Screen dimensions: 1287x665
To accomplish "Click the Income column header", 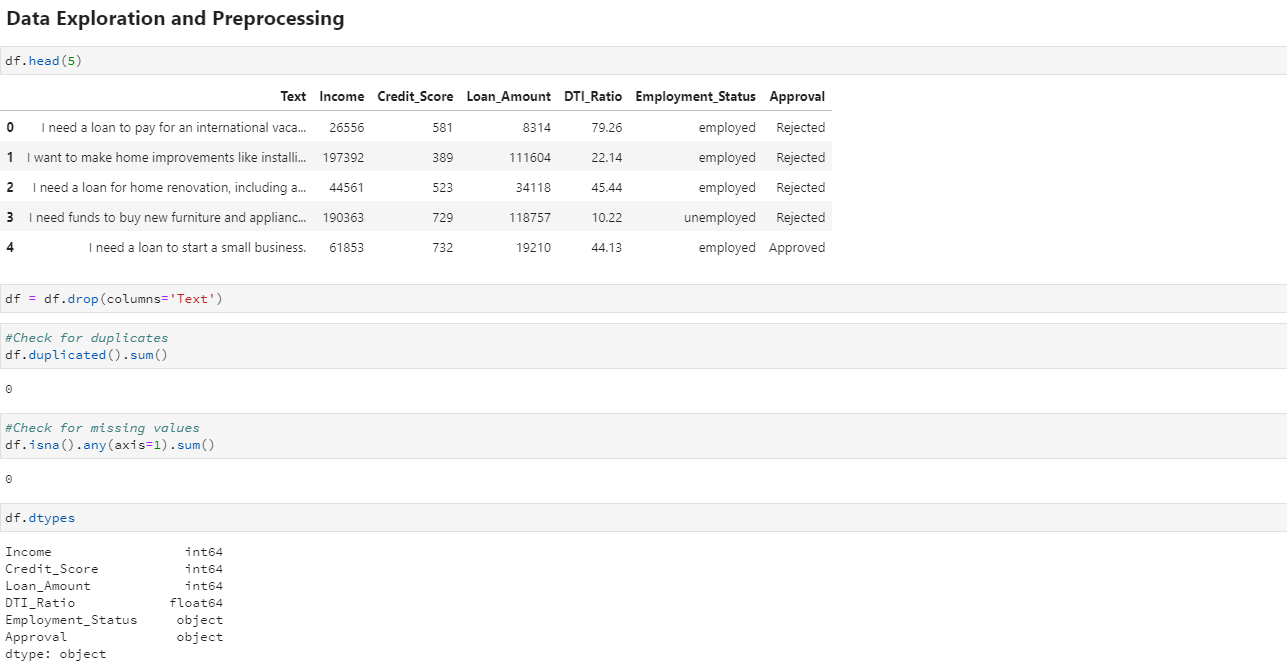I will (x=341, y=97).
